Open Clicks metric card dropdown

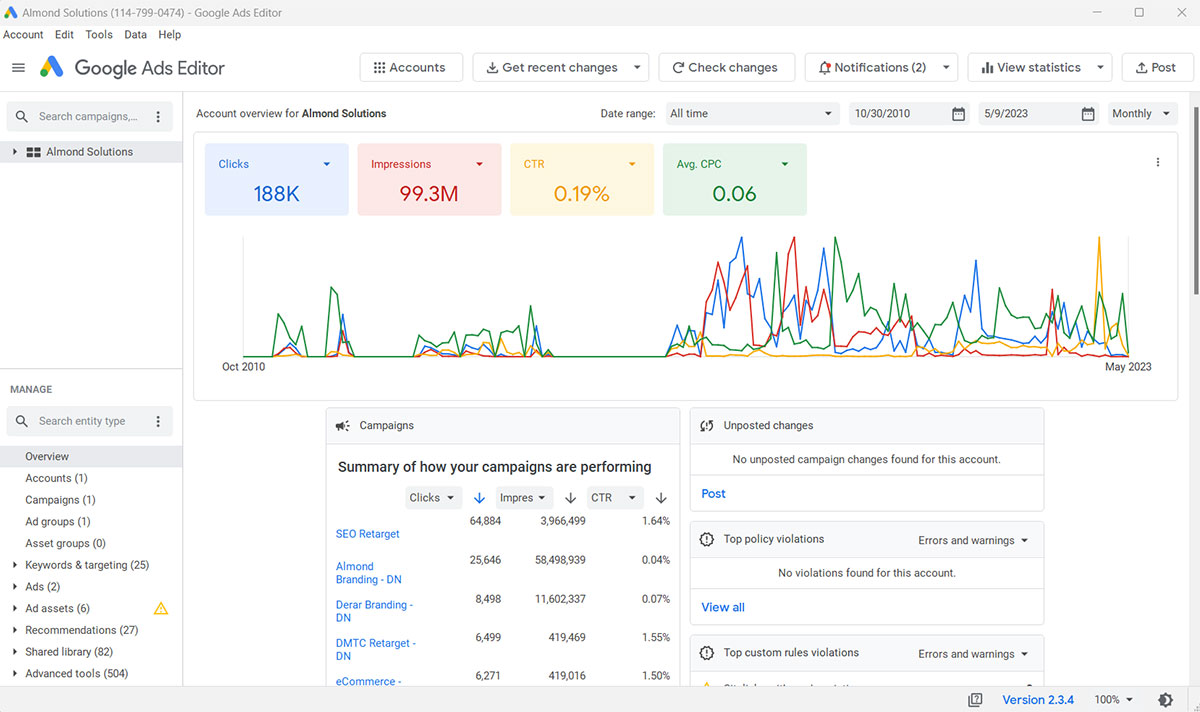[326, 164]
